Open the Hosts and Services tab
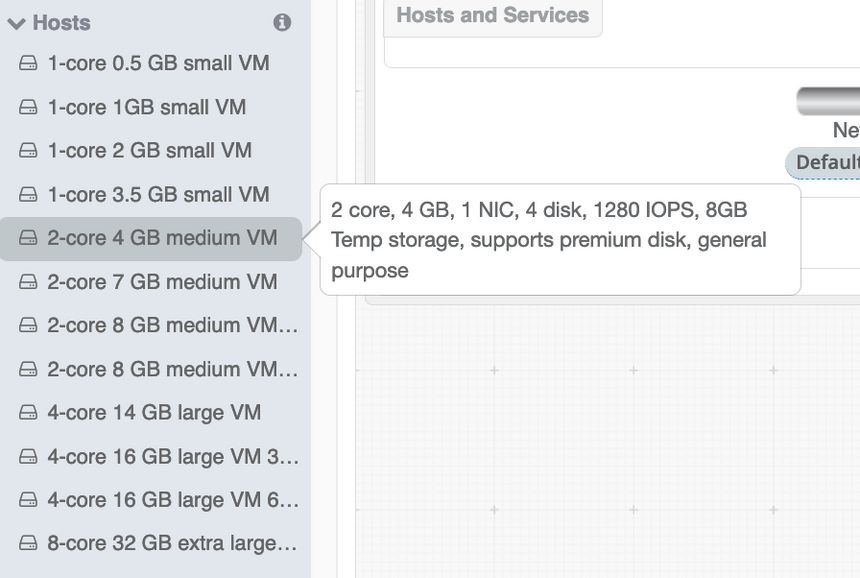Viewport: 860px width, 578px height. 492,16
